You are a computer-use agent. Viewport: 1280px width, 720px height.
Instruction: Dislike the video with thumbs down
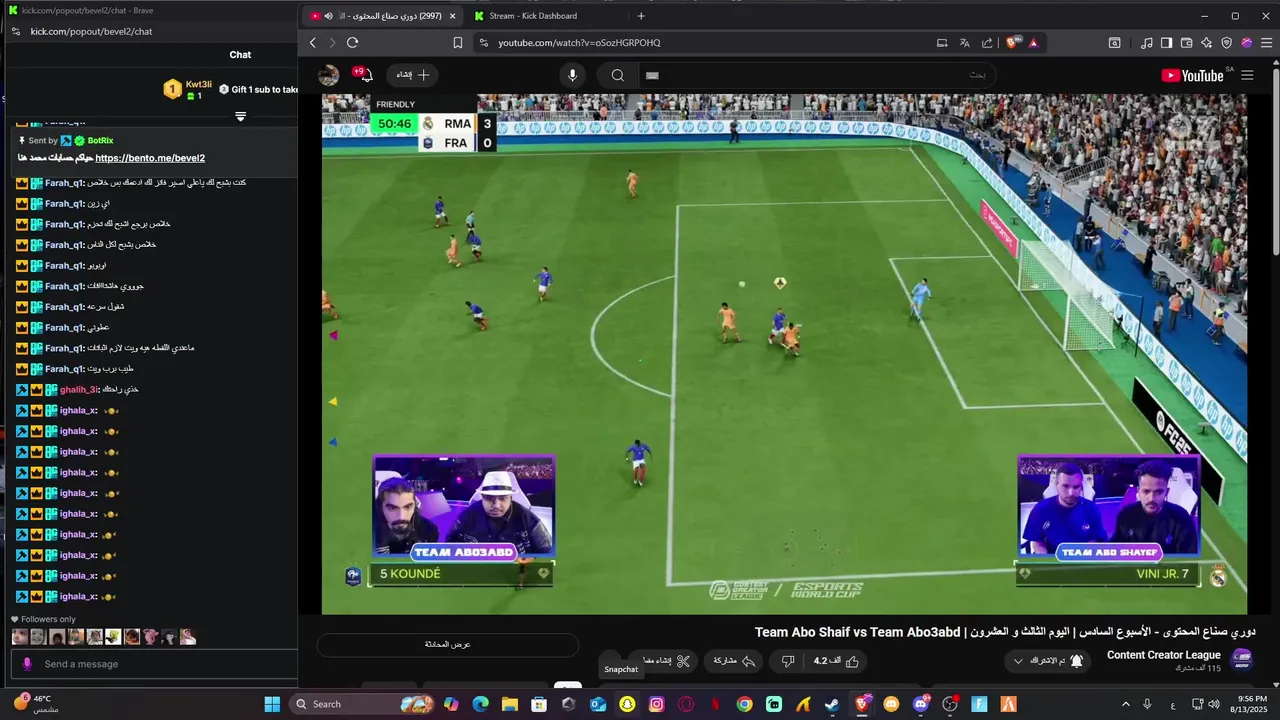[788, 661]
